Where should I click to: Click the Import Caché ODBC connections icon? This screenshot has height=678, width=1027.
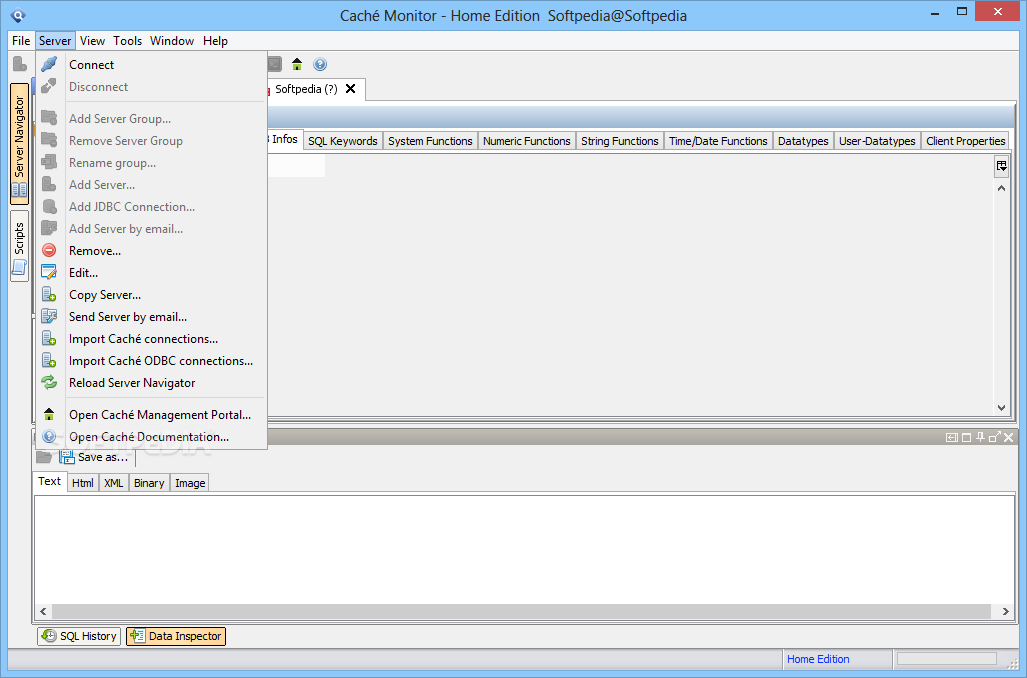pyautogui.click(x=49, y=360)
